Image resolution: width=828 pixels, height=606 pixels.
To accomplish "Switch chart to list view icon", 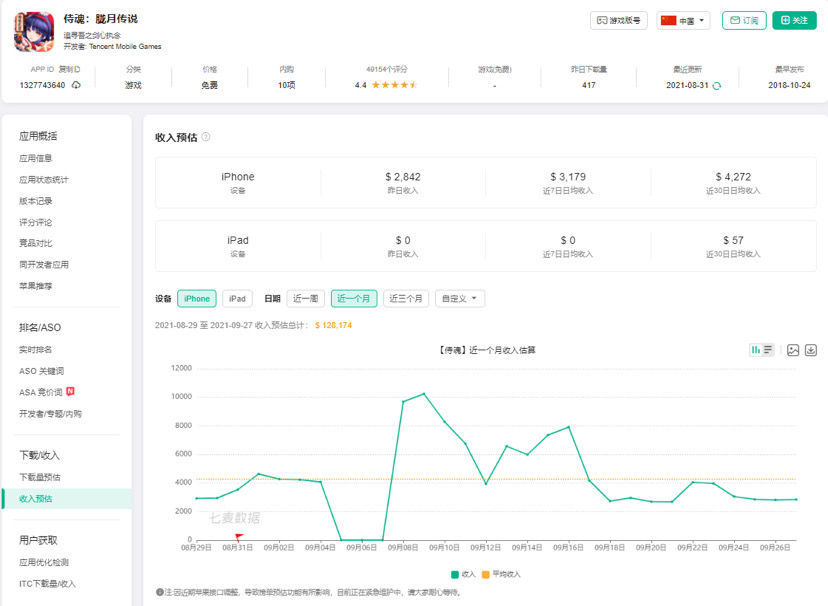I will pyautogui.click(x=768, y=350).
